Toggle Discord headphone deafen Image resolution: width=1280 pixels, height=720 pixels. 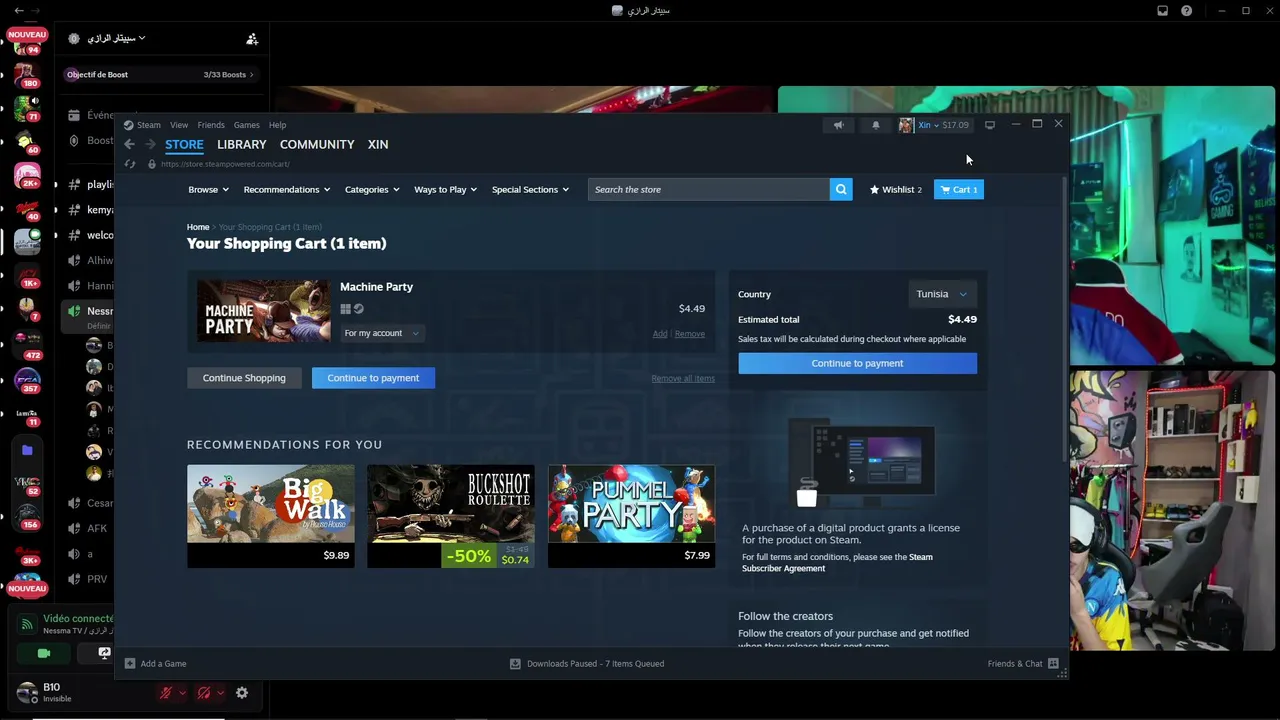[x=203, y=692]
